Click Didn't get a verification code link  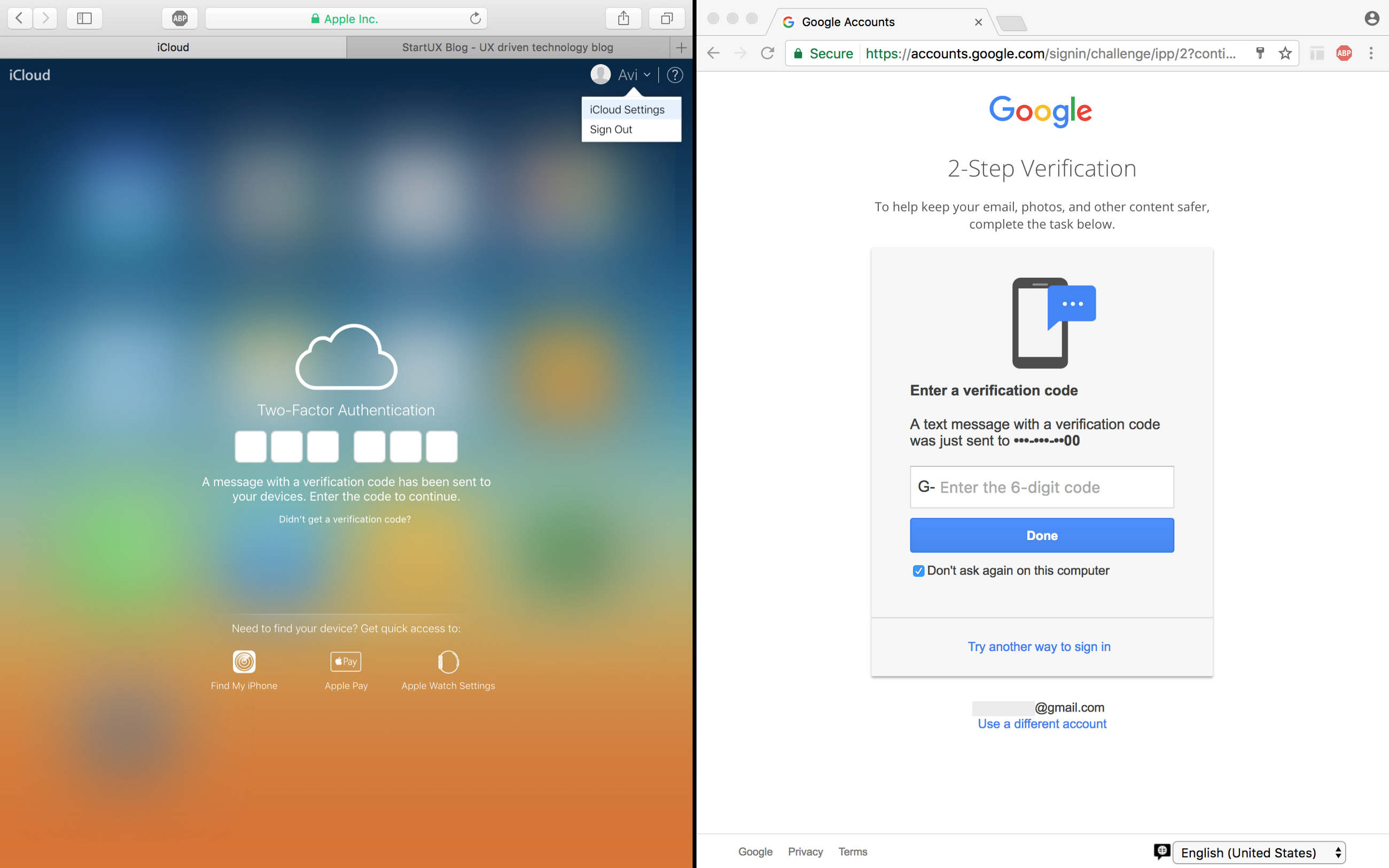pyautogui.click(x=345, y=519)
